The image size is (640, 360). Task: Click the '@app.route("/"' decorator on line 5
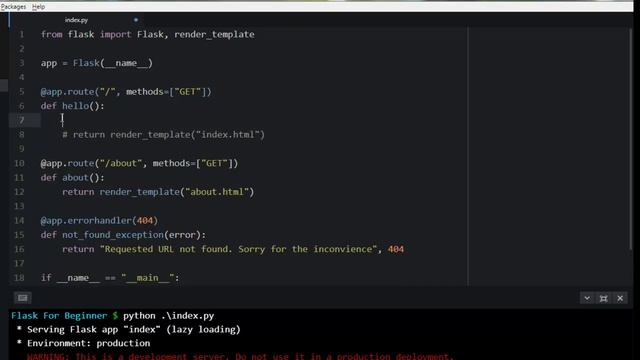coord(78,91)
